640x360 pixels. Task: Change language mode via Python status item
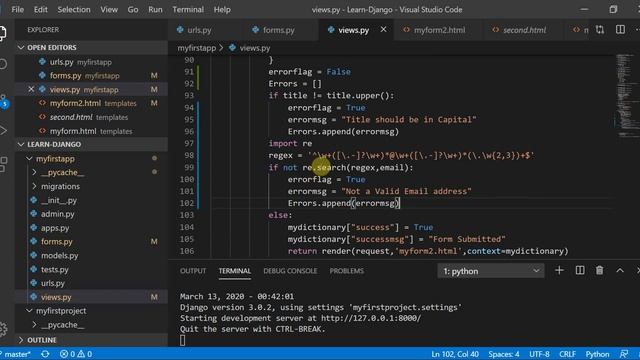click(597, 354)
